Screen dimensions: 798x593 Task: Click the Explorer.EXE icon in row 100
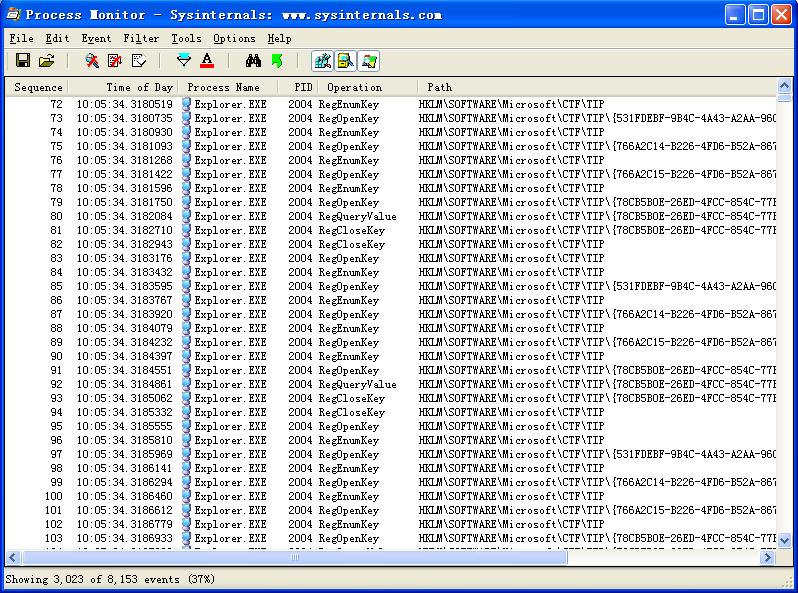(x=186, y=496)
